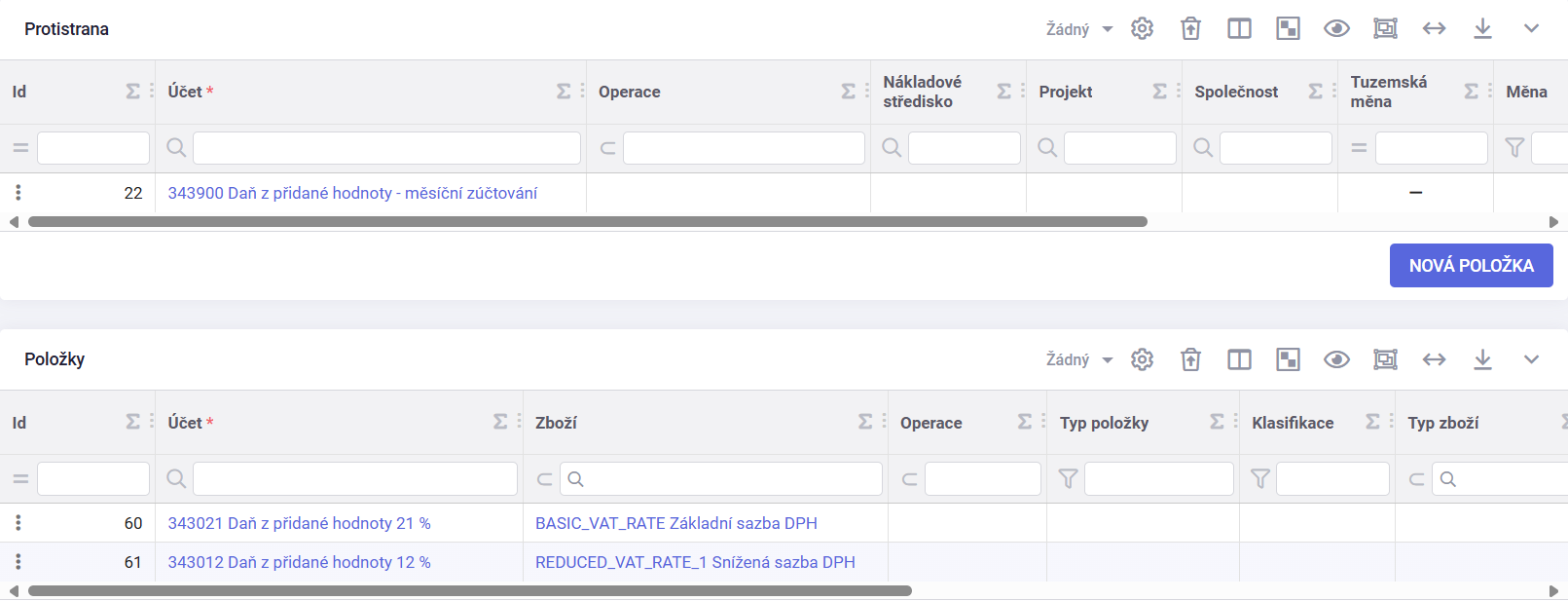1568x601 pixels.
Task: Click the frame selection icon in Položky toolbar
Action: (1385, 359)
